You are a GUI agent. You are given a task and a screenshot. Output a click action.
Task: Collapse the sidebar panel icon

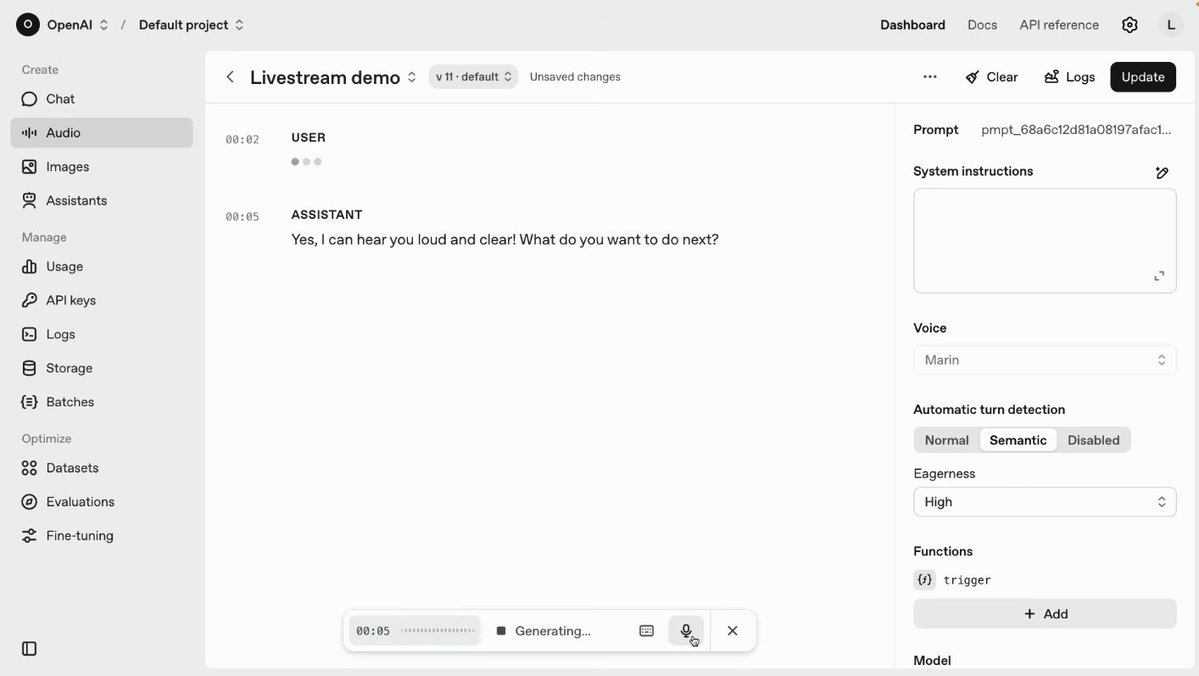29,649
